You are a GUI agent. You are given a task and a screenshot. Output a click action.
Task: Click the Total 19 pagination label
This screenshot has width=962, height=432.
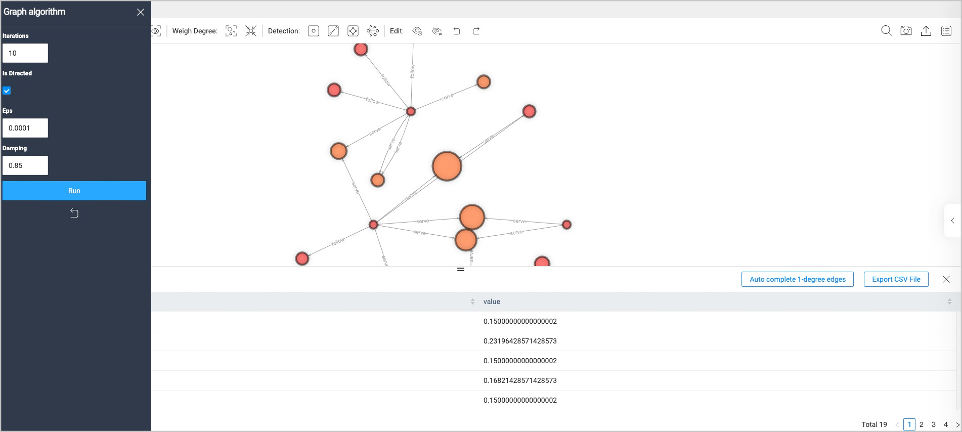tap(874, 424)
